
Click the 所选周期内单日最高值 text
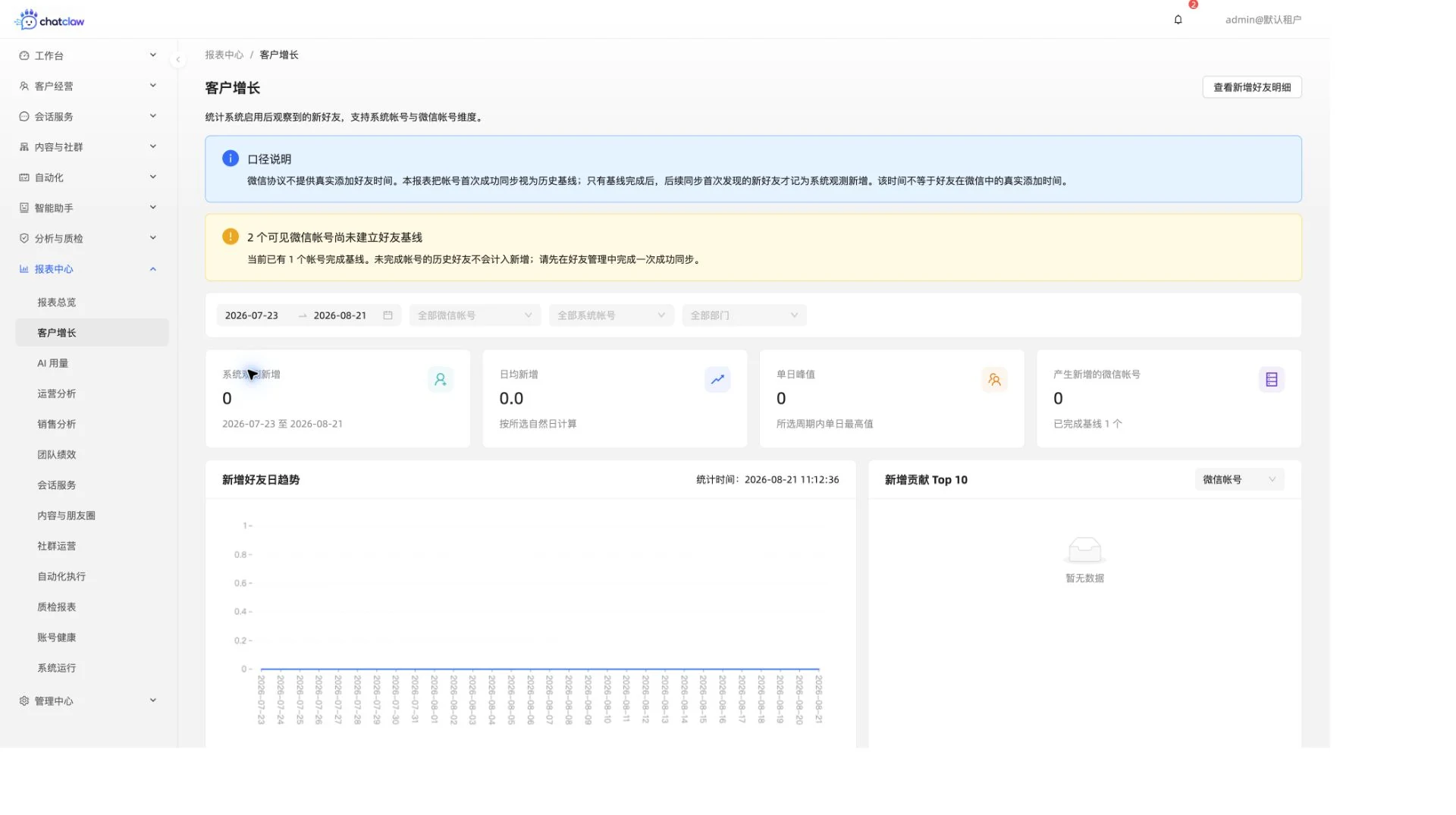[x=824, y=424]
